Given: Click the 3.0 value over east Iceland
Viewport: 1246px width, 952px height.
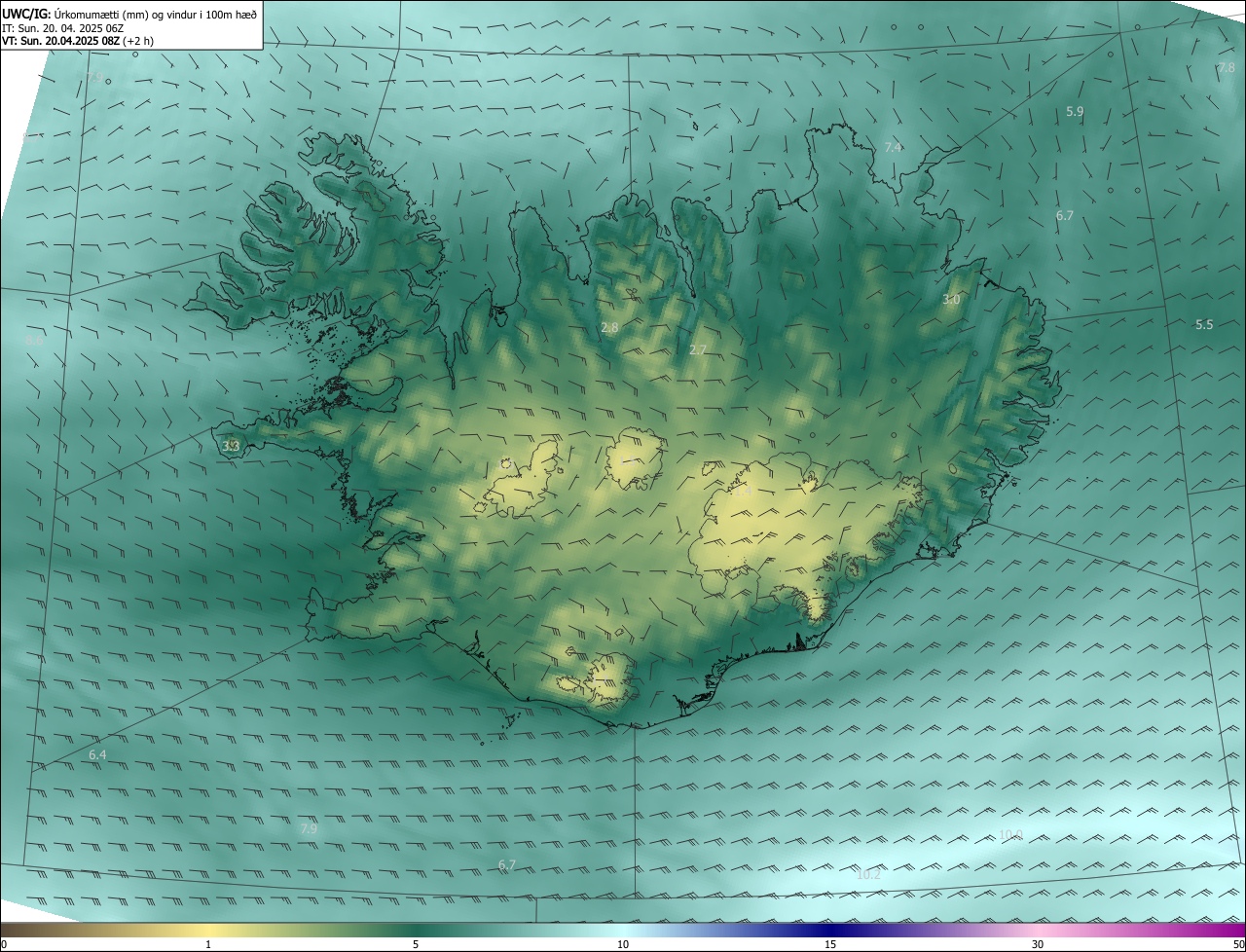Looking at the screenshot, I should 951,300.
